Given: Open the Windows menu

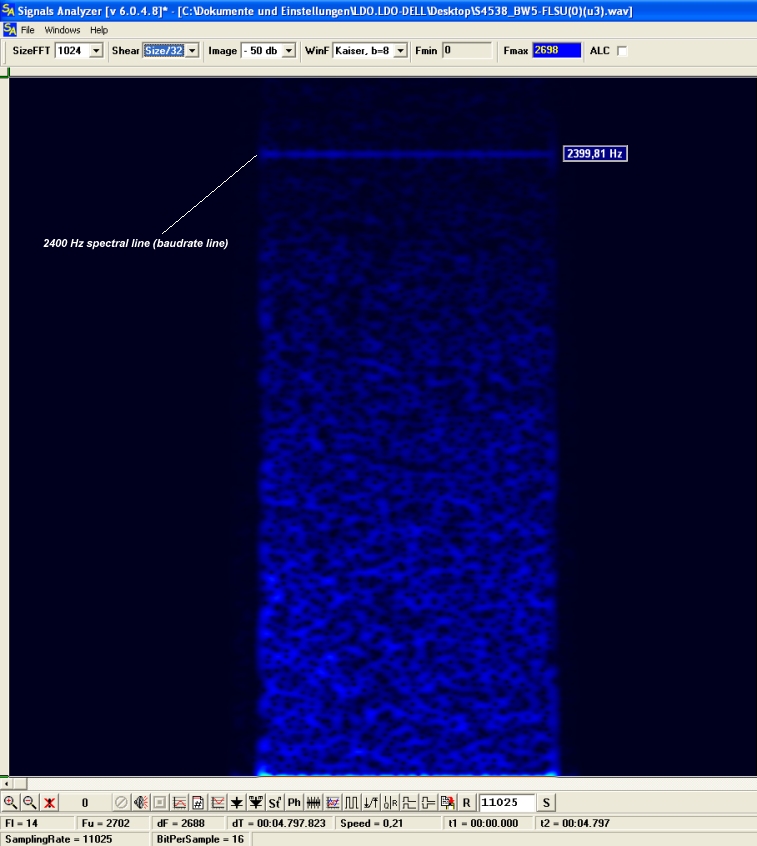Looking at the screenshot, I should [62, 30].
